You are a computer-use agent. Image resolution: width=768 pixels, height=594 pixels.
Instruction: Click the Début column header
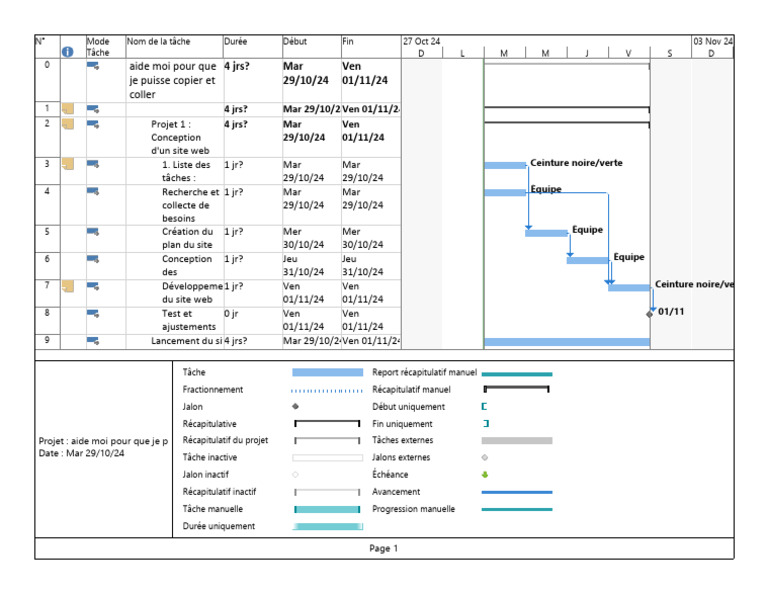click(x=312, y=47)
